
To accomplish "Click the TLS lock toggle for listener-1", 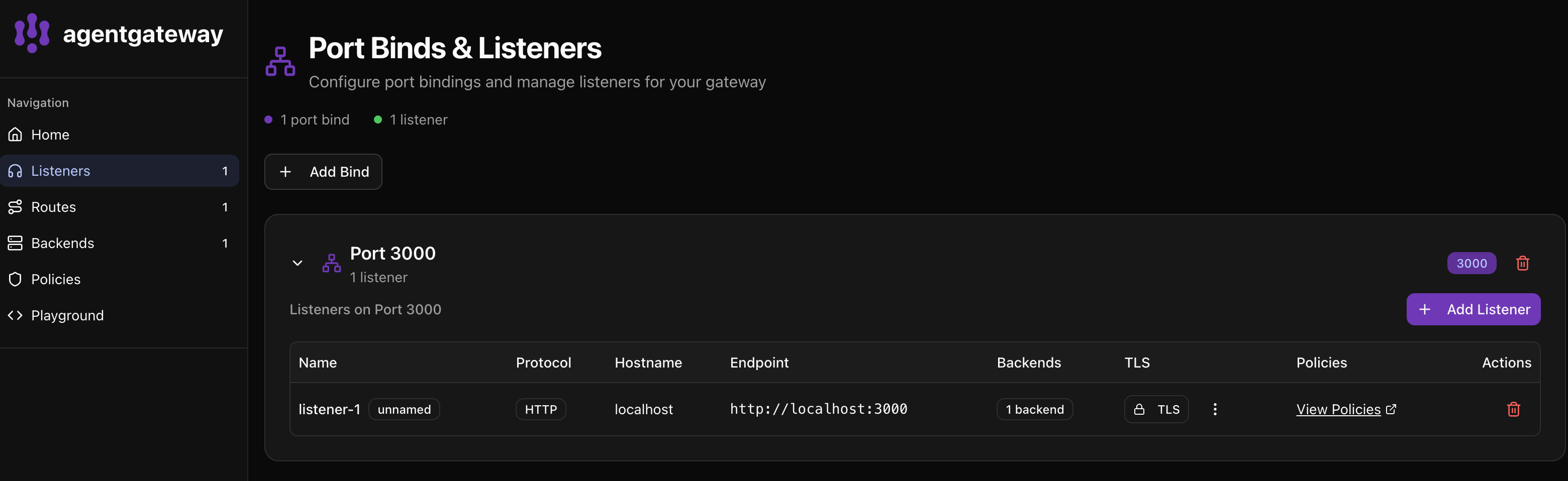I will pyautogui.click(x=1156, y=409).
